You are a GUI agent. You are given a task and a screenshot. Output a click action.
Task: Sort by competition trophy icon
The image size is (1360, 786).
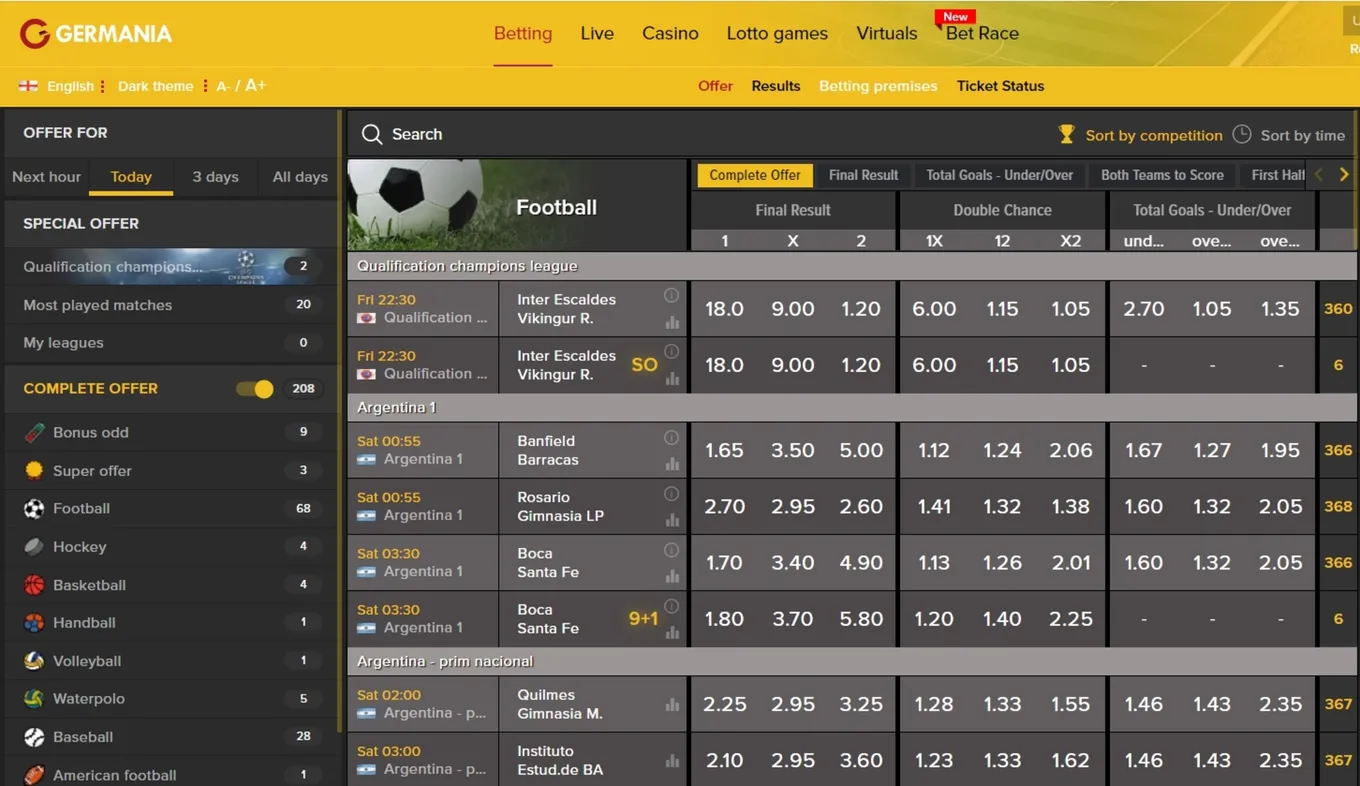pyautogui.click(x=1067, y=134)
